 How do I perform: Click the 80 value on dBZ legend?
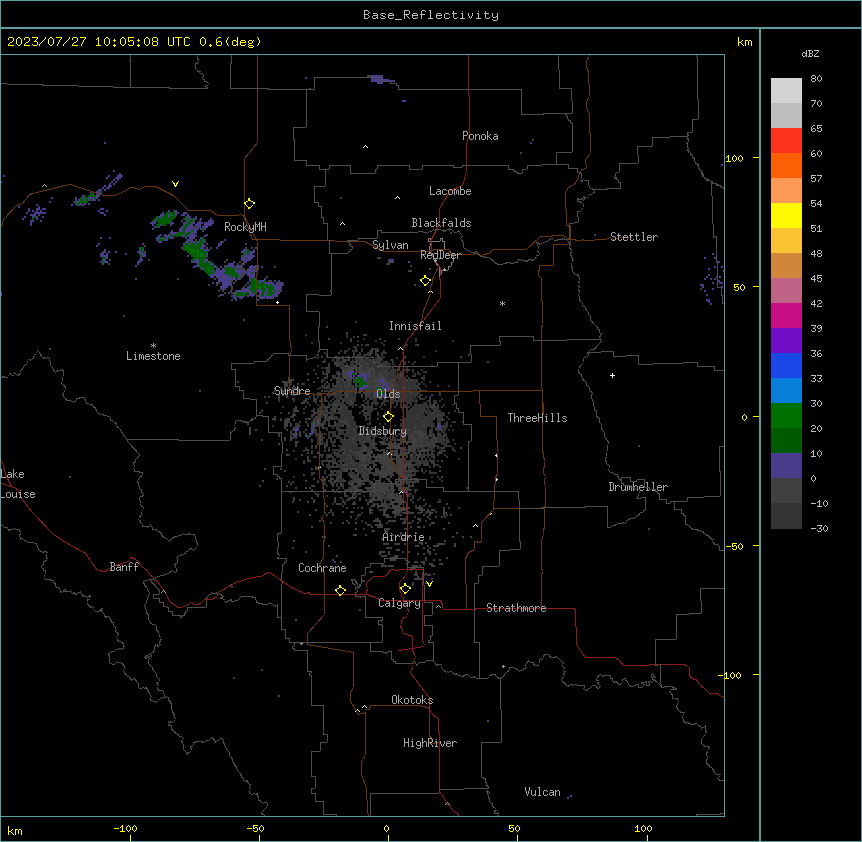pyautogui.click(x=816, y=79)
